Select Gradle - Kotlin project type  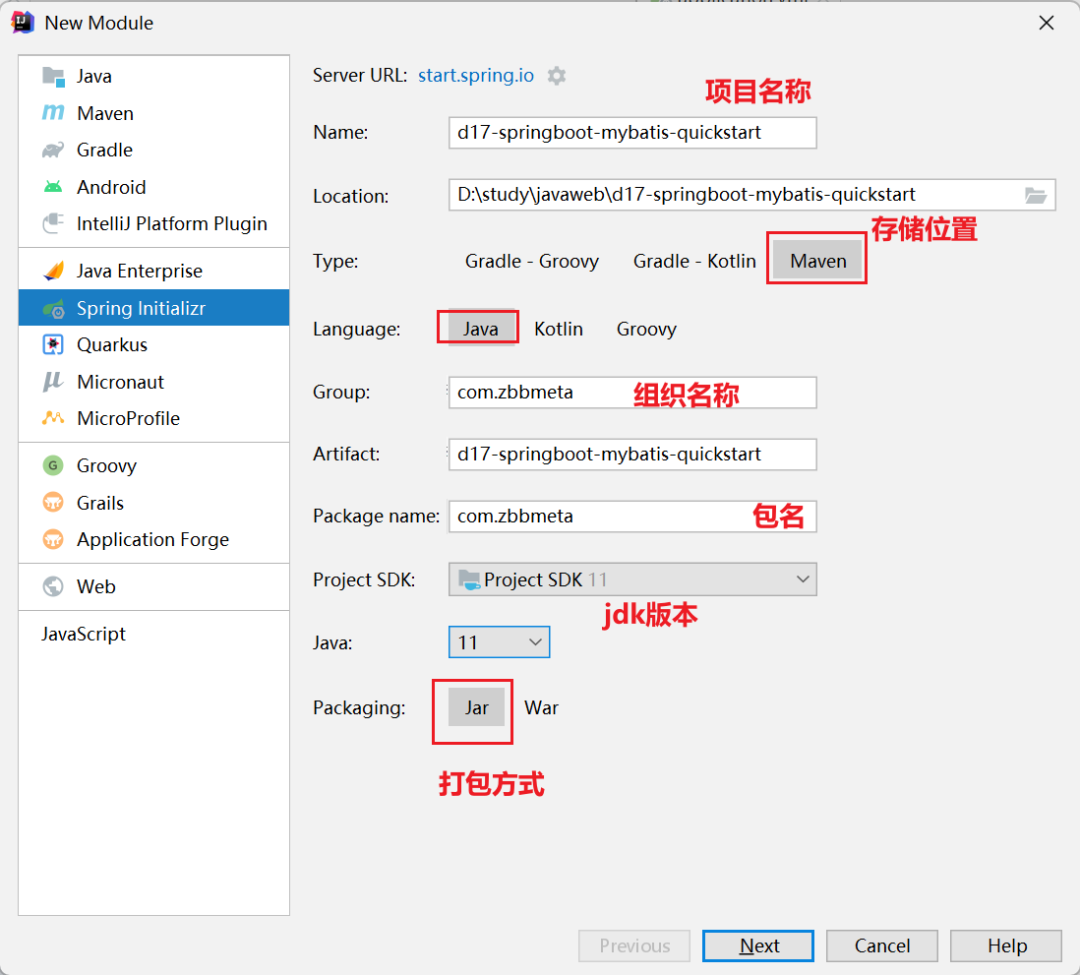[x=694, y=261]
